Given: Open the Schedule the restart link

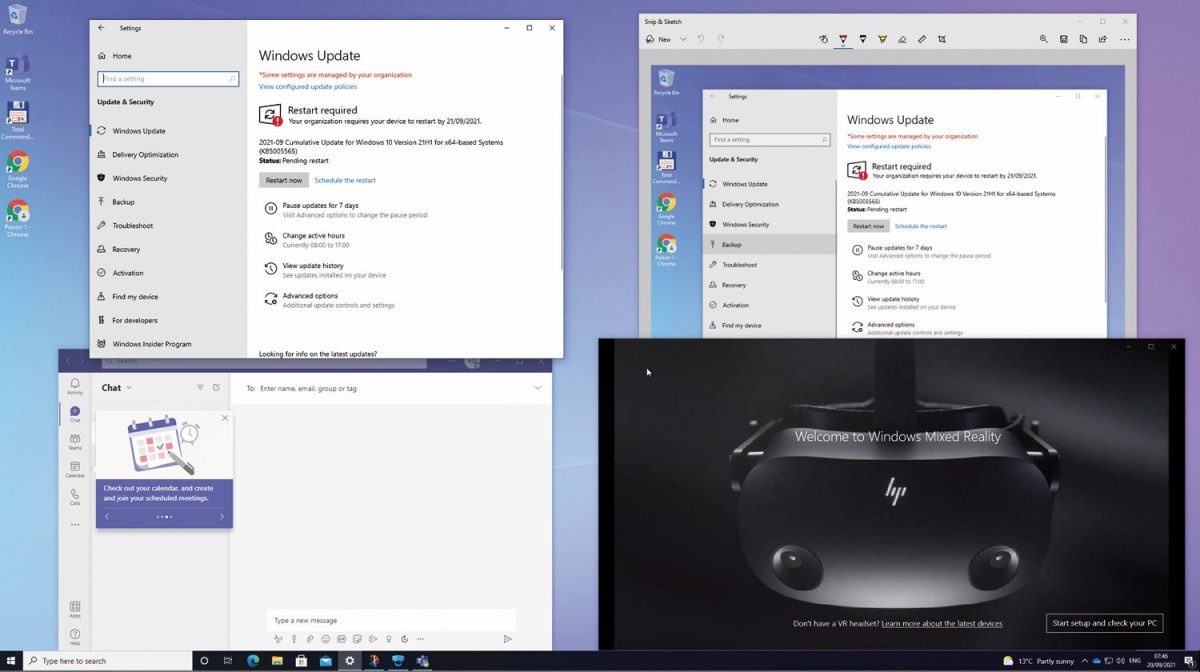Looking at the screenshot, I should tap(345, 180).
